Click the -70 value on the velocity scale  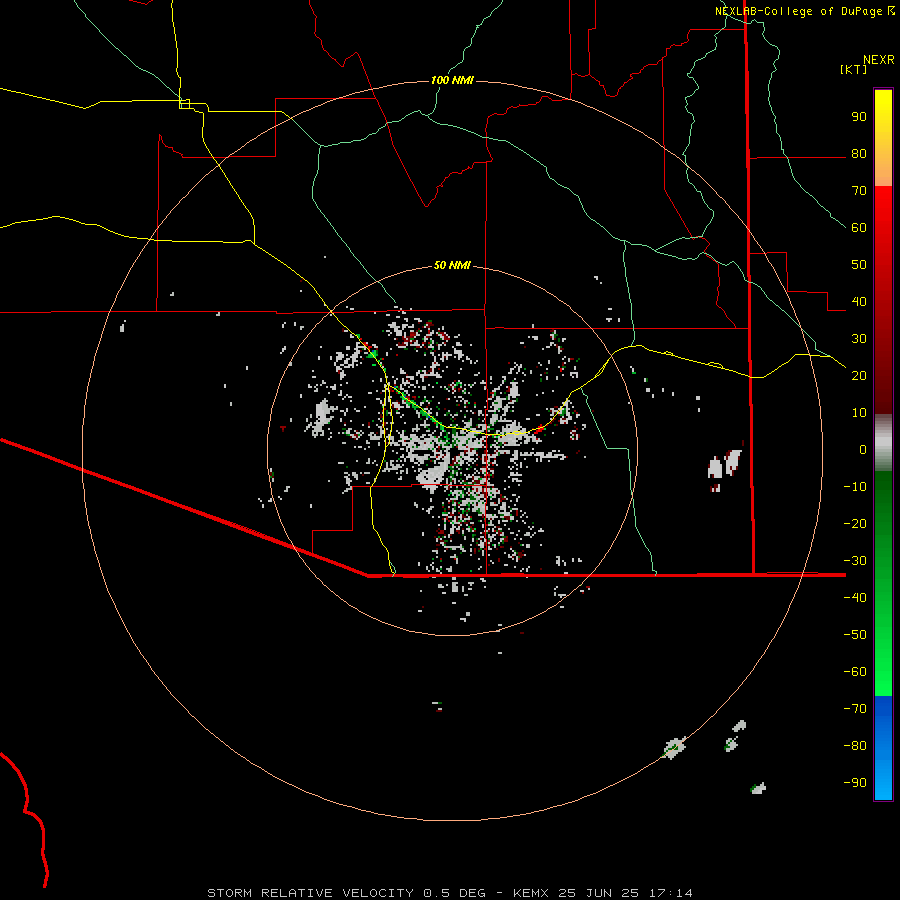pyautogui.click(x=855, y=708)
